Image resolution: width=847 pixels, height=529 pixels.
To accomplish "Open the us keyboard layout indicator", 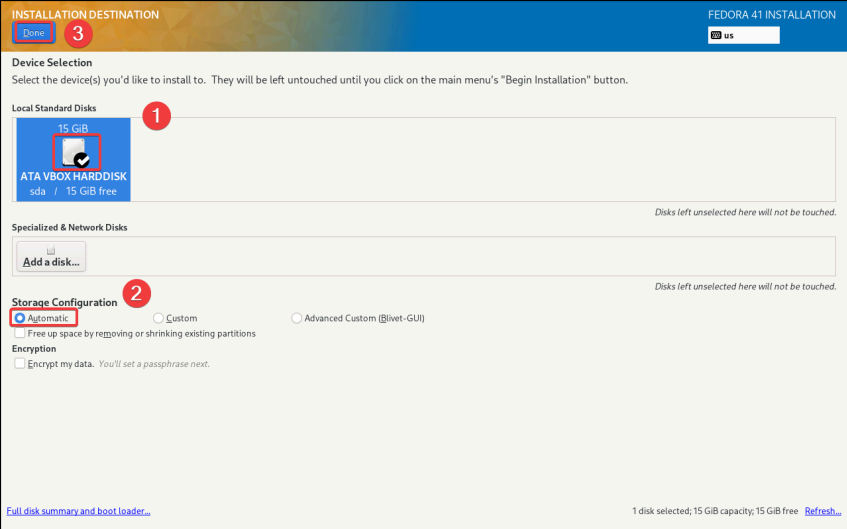I will click(743, 36).
